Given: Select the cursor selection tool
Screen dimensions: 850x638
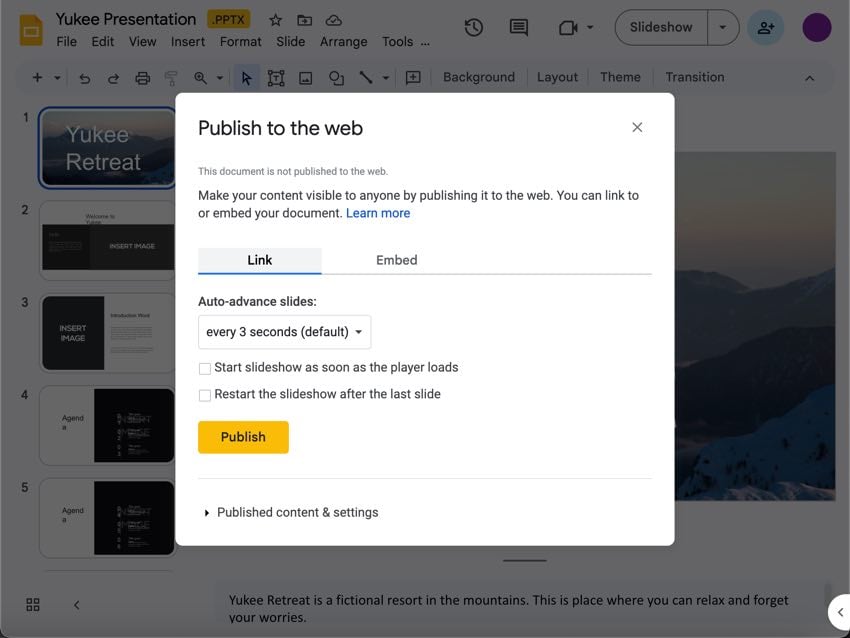Looking at the screenshot, I should pyautogui.click(x=246, y=76).
